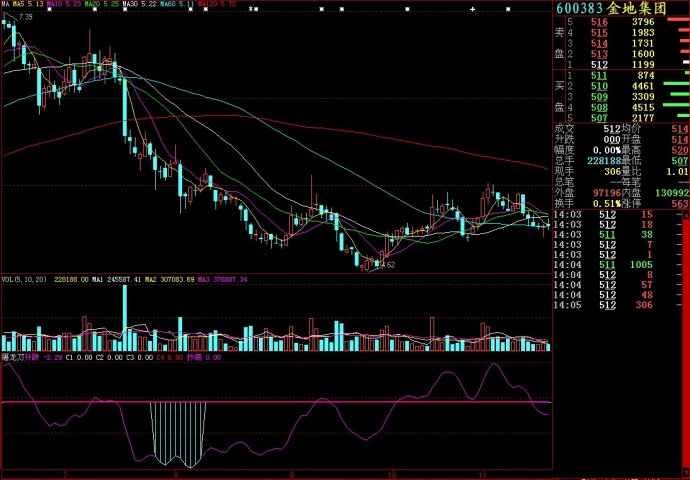The image size is (690, 480).
Task: Click the stock name 金地集团
Action: (637, 8)
